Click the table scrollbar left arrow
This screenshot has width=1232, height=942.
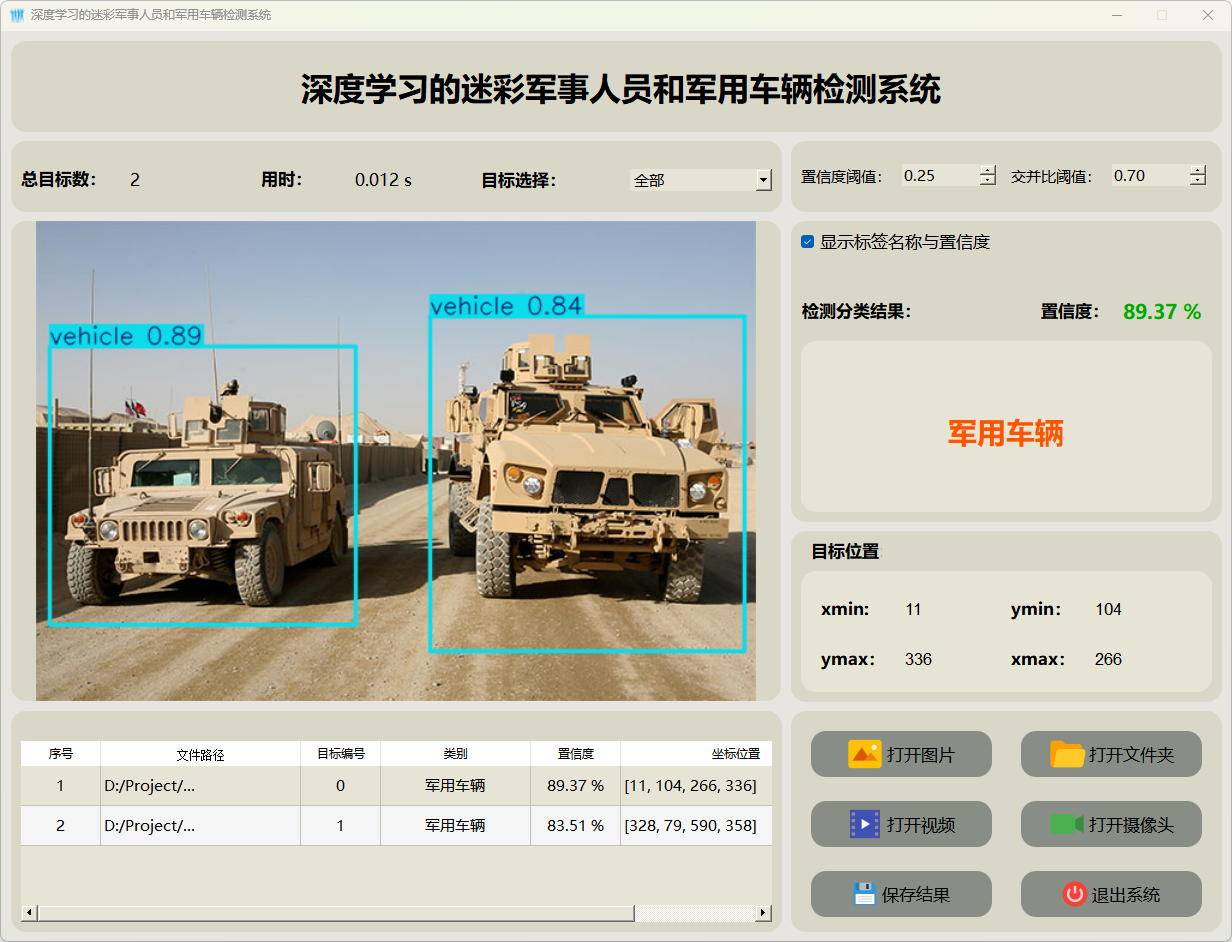pyautogui.click(x=29, y=913)
